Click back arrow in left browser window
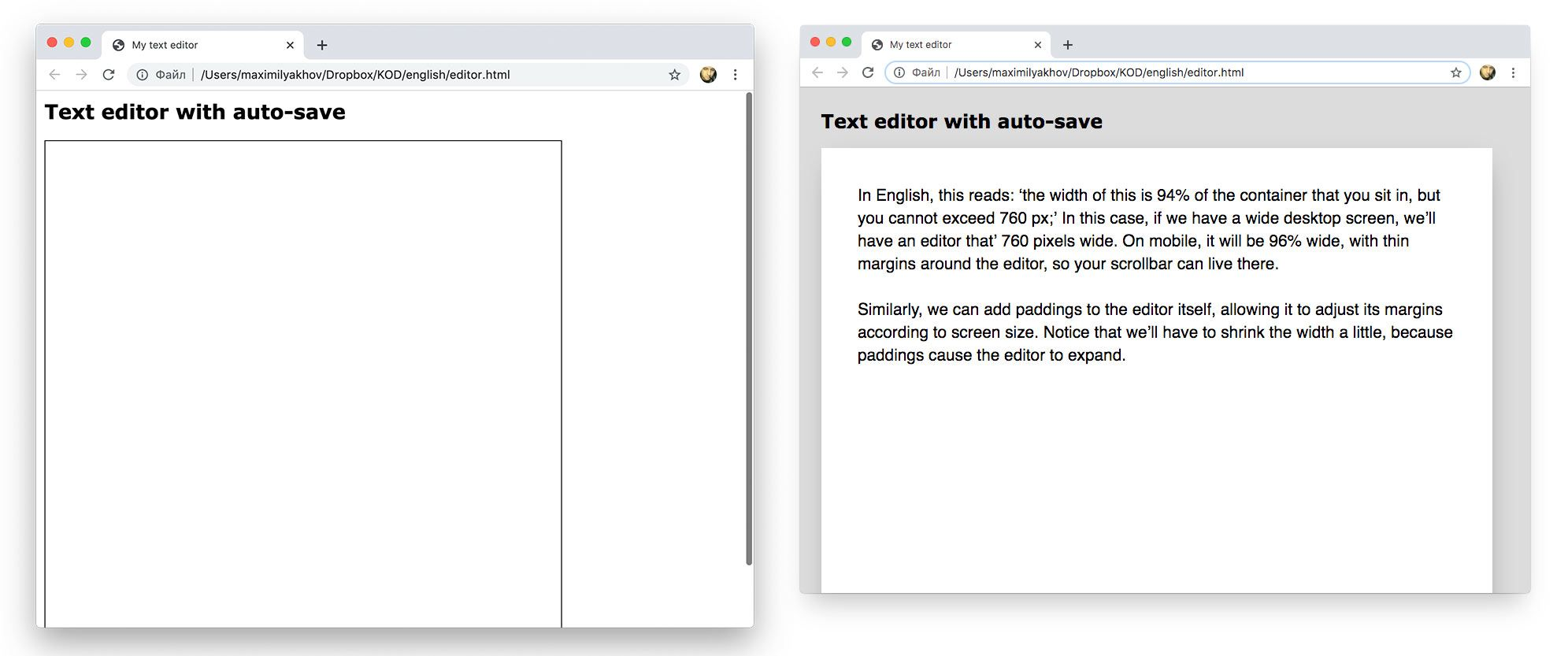Image resolution: width=1568 pixels, height=656 pixels. coord(54,75)
